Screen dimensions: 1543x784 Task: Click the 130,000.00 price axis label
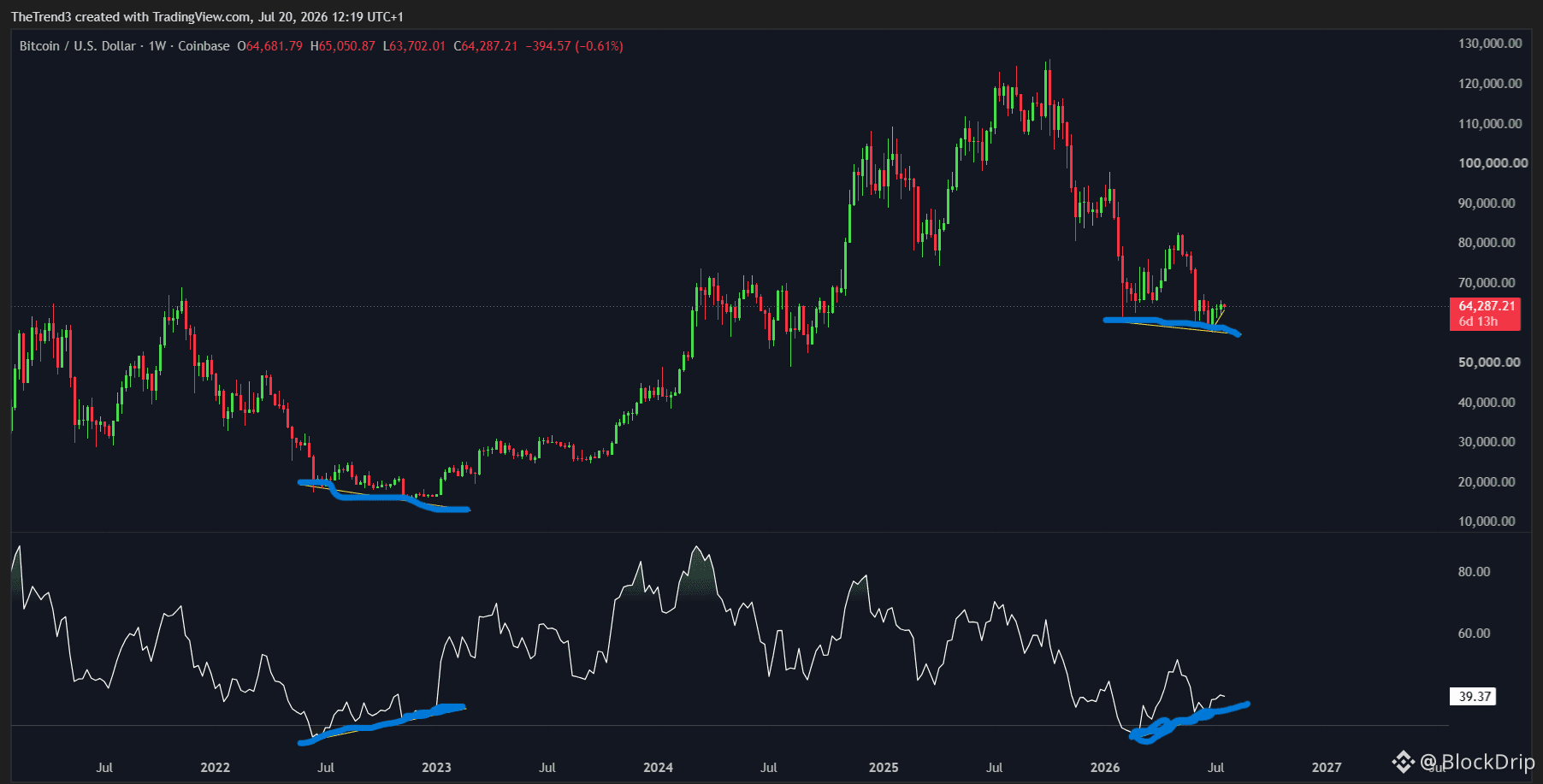(x=1490, y=44)
